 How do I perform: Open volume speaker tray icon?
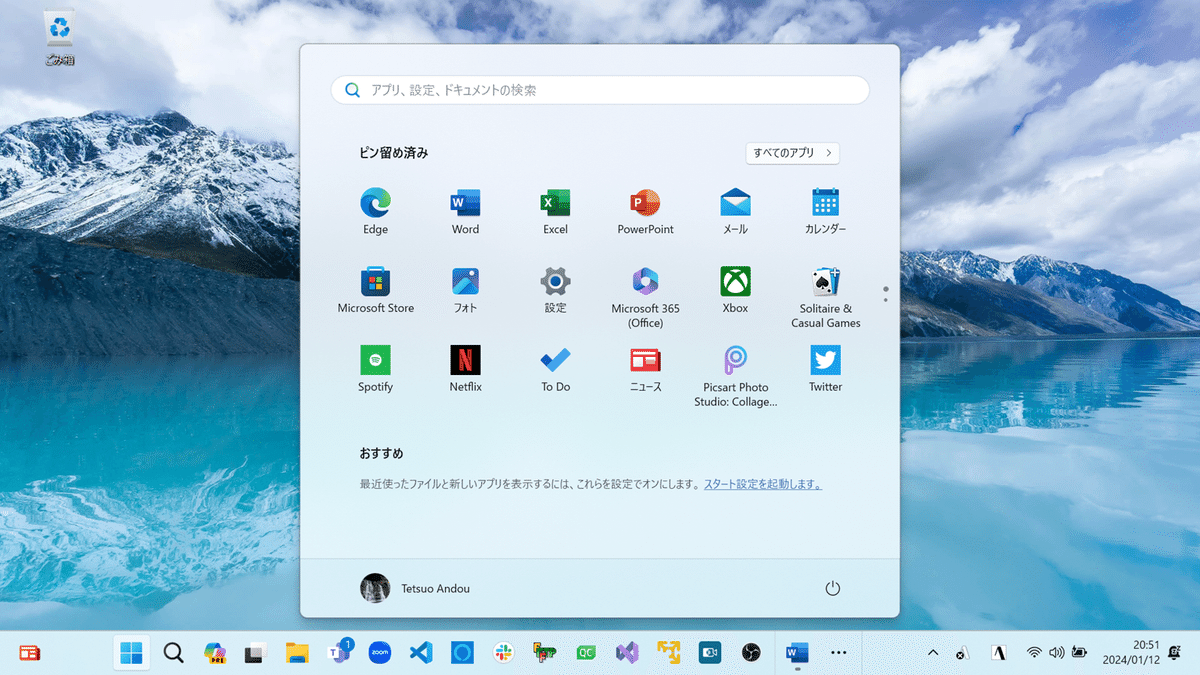pyautogui.click(x=1056, y=653)
